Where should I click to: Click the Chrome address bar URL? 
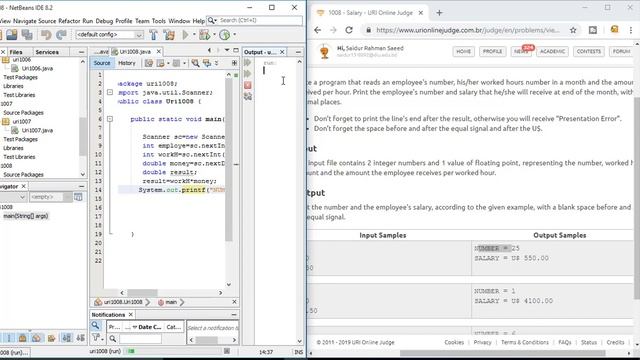[x=467, y=30]
